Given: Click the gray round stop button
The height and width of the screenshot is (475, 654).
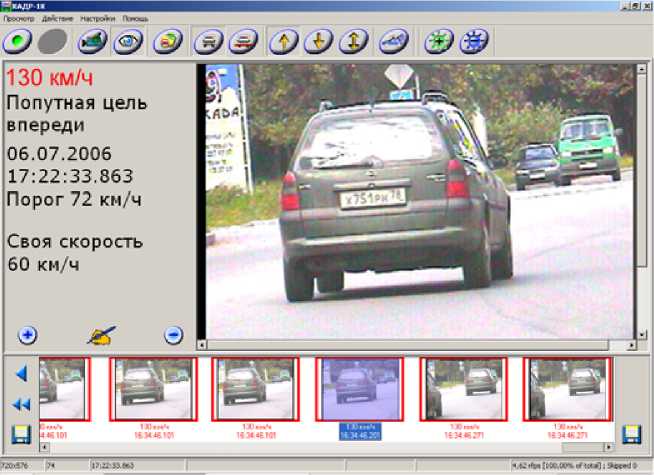Looking at the screenshot, I should (54, 42).
